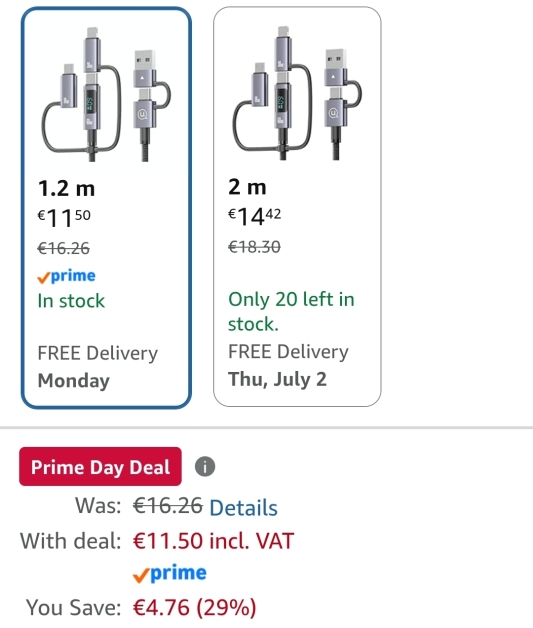
Task: Choose the 2 m length option
Action: [297, 207]
